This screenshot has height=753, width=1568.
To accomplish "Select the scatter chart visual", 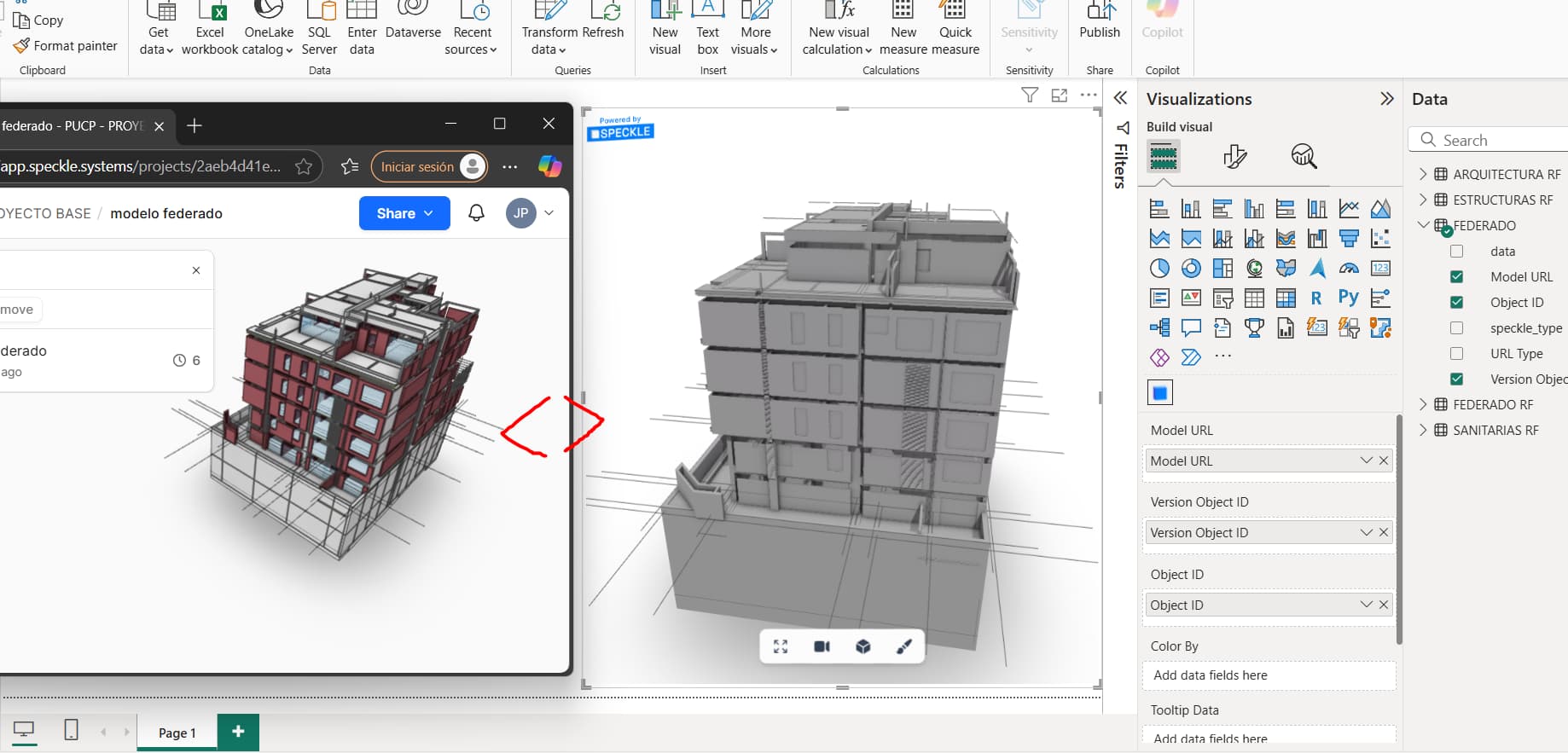I will coord(1380,238).
